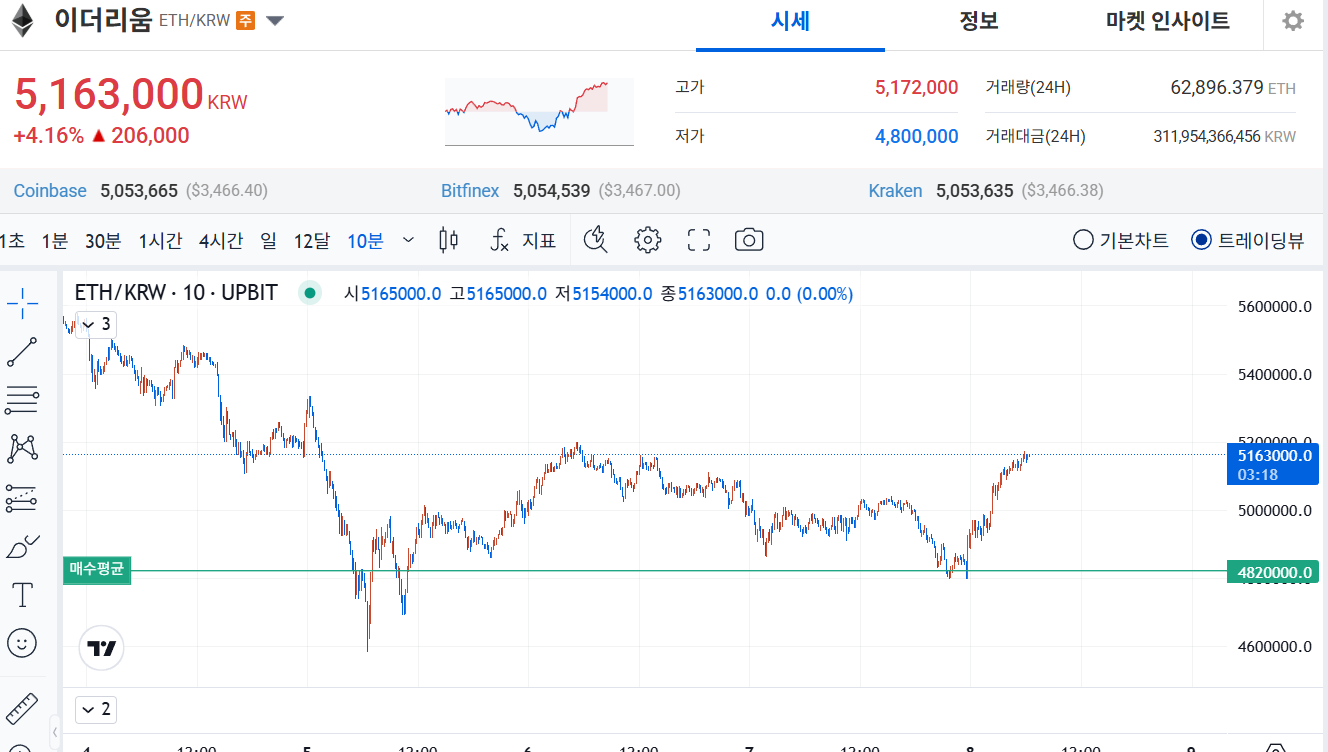Open the ETH/KRW market dropdown arrow
1328x752 pixels.
click(x=275, y=21)
